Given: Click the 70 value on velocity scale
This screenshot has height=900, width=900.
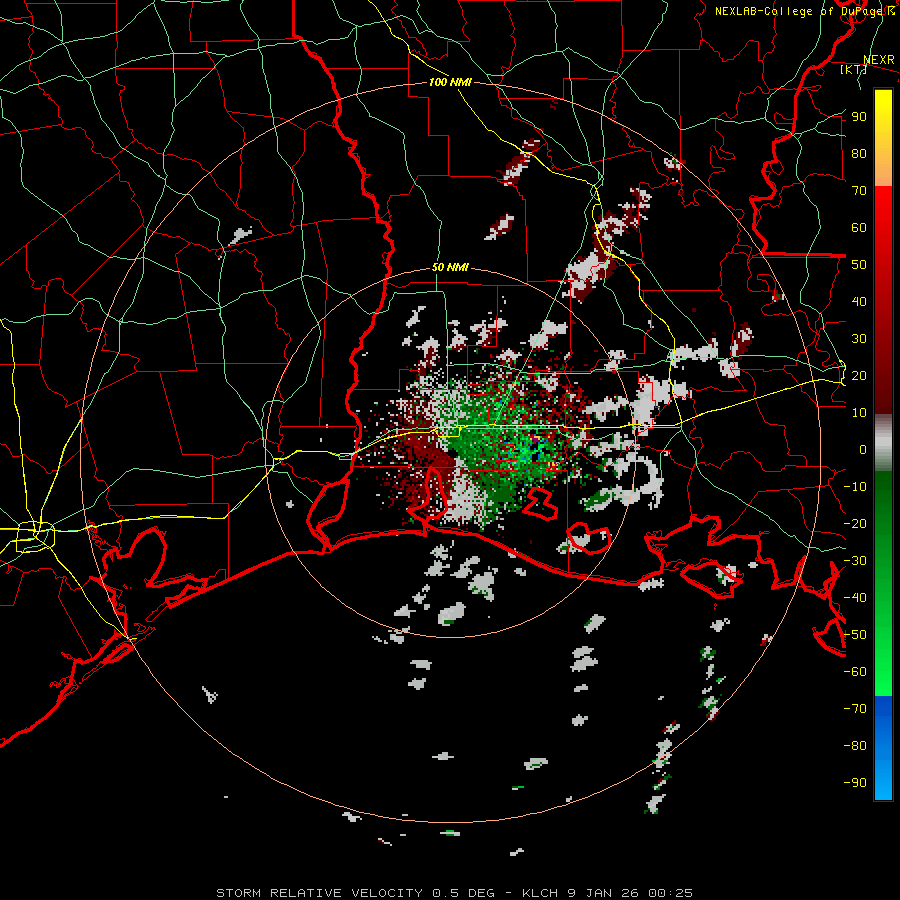Looking at the screenshot, I should click(x=859, y=191).
